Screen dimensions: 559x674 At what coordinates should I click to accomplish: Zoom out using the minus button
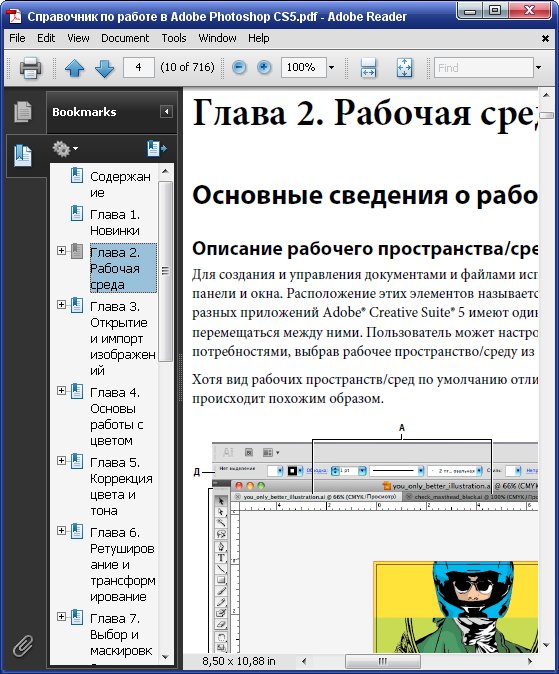pos(239,67)
